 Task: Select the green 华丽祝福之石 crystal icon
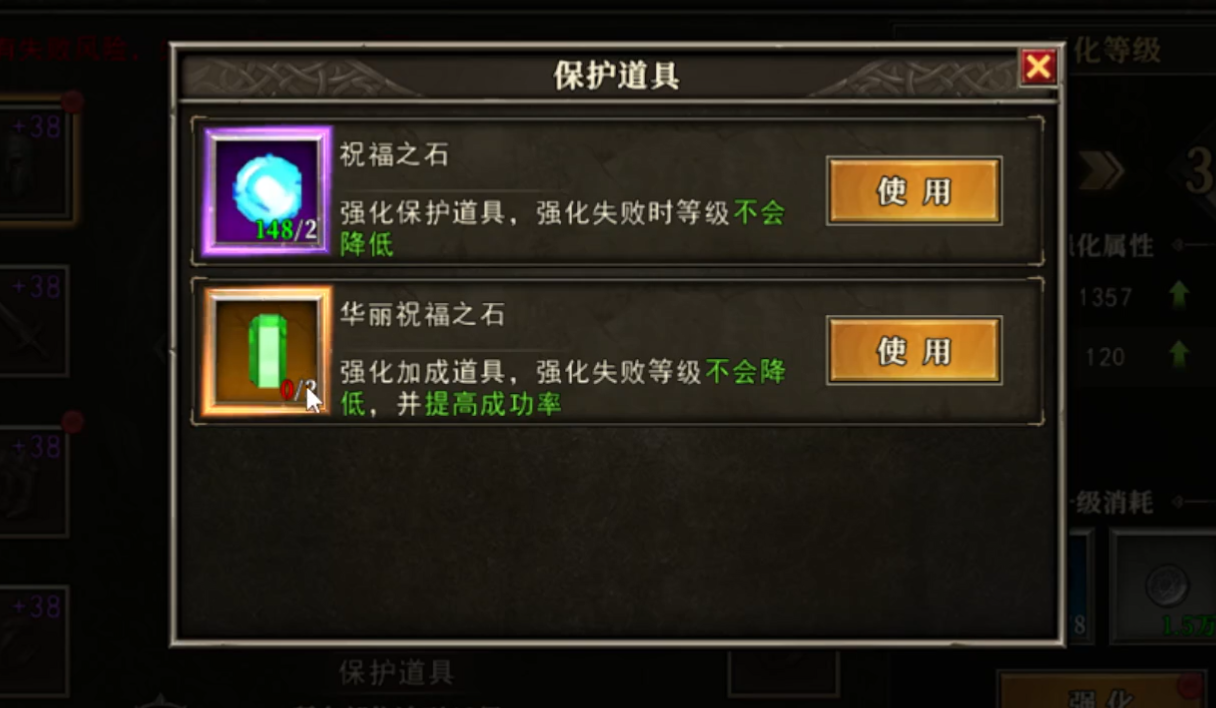pyautogui.click(x=267, y=351)
